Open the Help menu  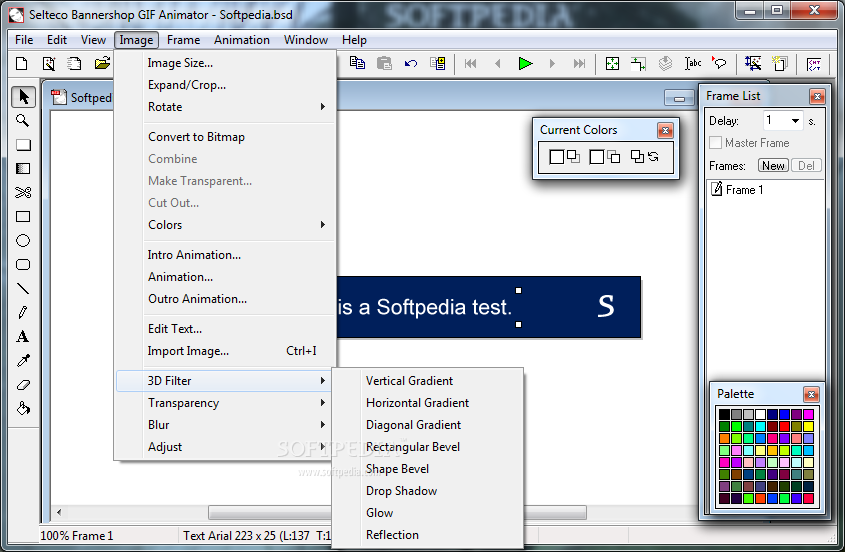point(354,40)
